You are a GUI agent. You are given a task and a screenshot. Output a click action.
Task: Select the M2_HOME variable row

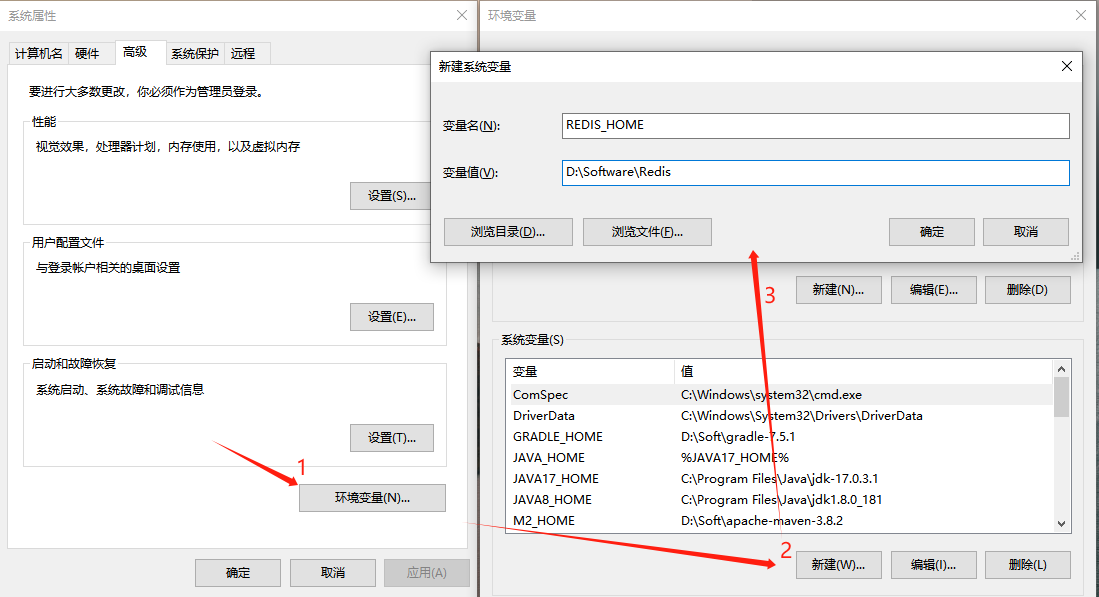[x=779, y=521]
